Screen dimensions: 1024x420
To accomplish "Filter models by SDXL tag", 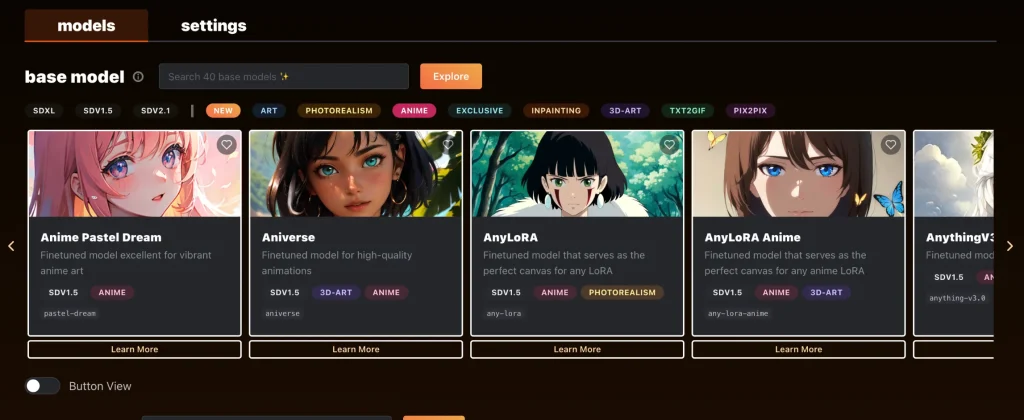I will 44,111.
